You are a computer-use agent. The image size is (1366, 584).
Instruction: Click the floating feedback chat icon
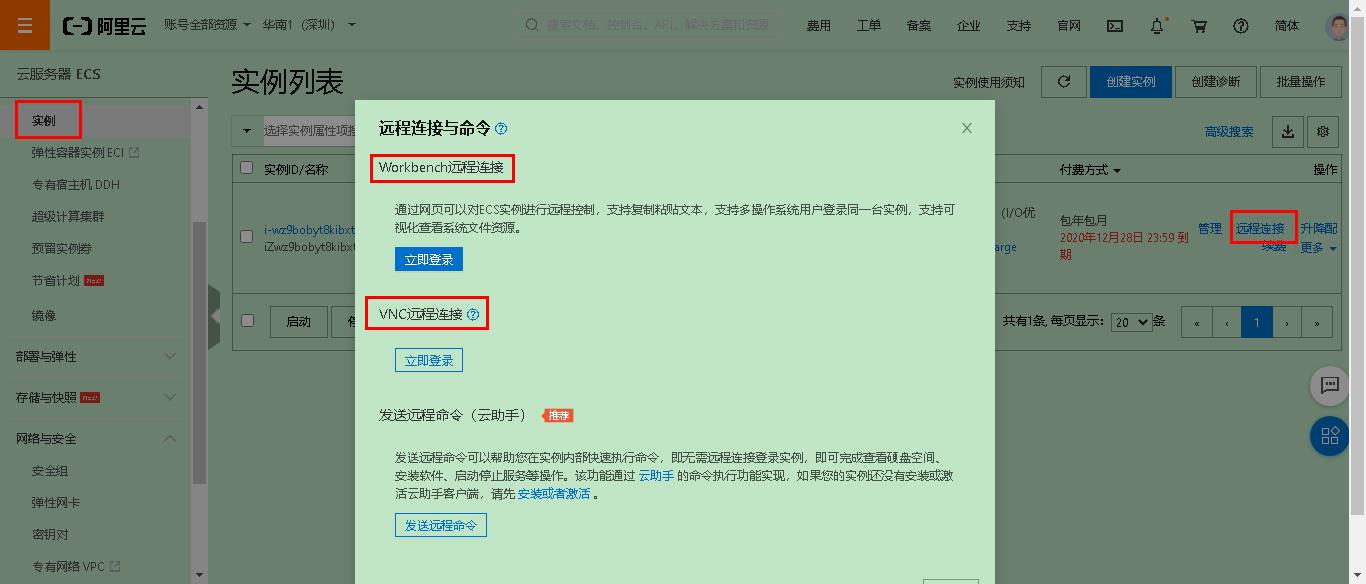click(1329, 386)
